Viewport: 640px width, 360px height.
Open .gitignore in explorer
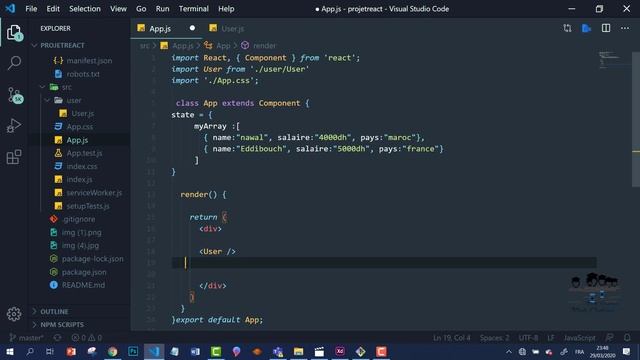click(79, 219)
